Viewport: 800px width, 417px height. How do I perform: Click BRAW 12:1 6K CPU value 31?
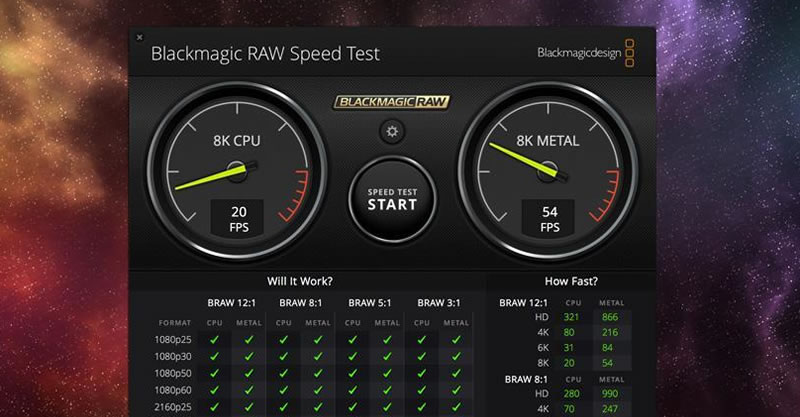pos(568,348)
